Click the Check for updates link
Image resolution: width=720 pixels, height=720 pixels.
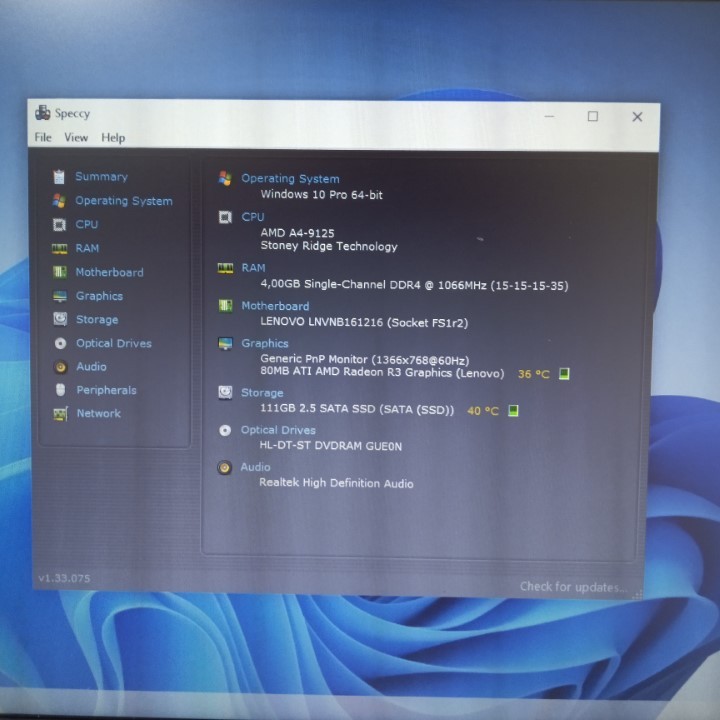click(573, 587)
